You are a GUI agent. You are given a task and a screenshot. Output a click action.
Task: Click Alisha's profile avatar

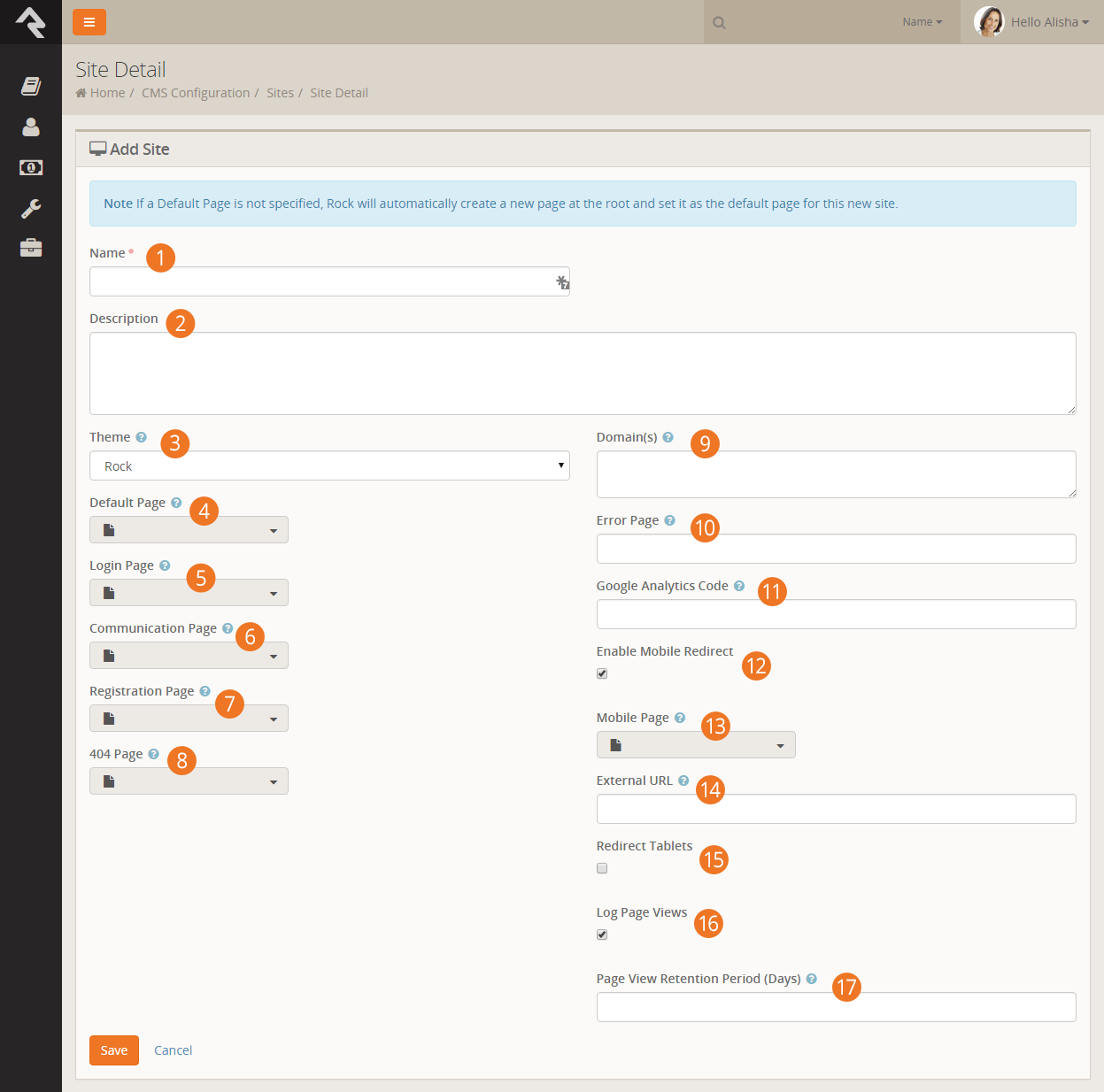(x=989, y=21)
